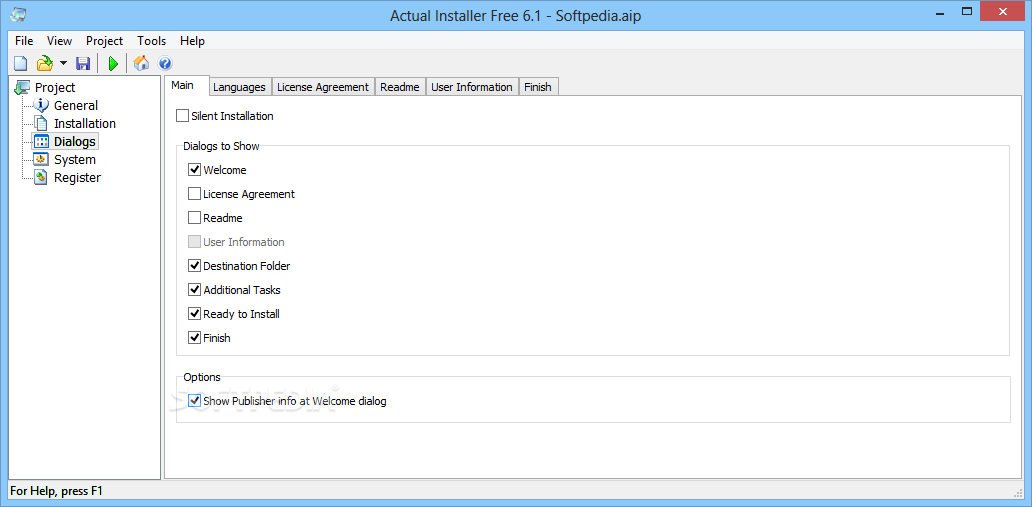Click the resize grip in status bar
This screenshot has height=507, width=1032.
(x=1018, y=492)
